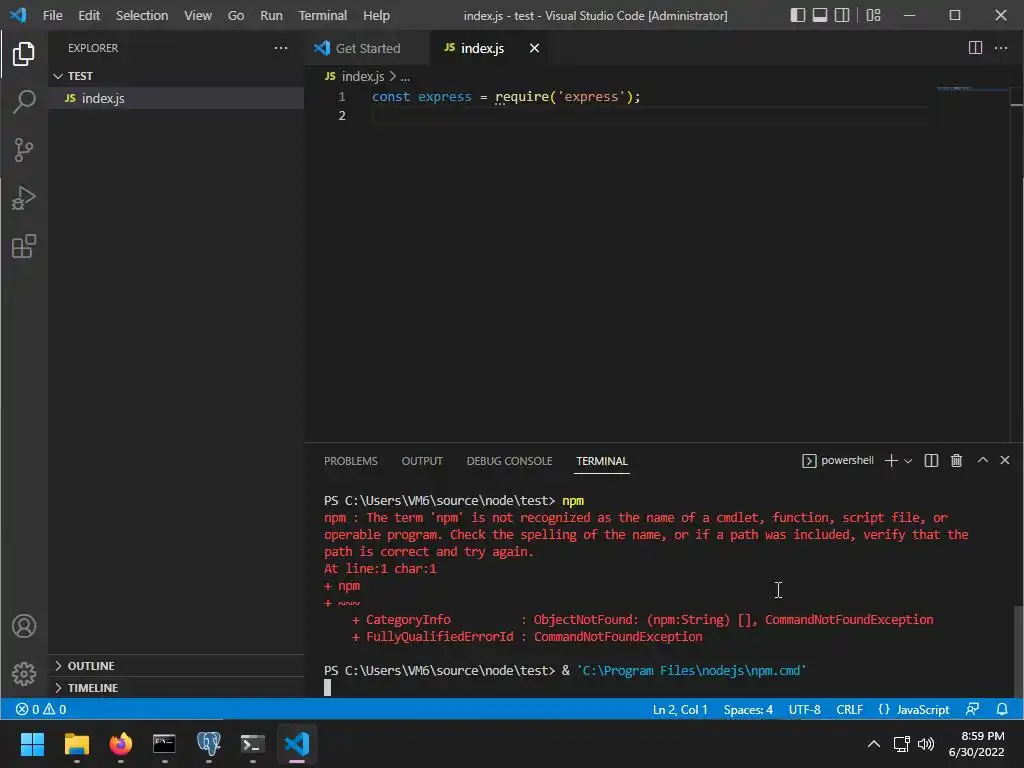Image resolution: width=1024 pixels, height=768 pixels.
Task: Switch to the PROBLEMS panel tab
Action: tap(351, 461)
